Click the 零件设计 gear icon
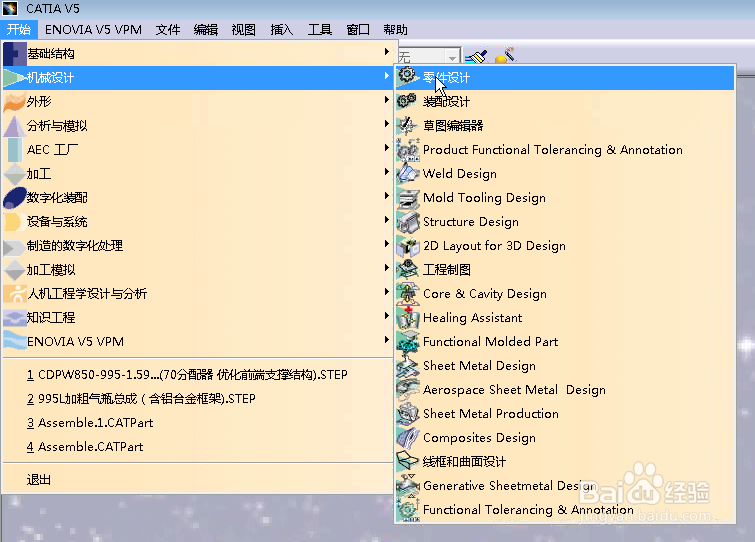The height and width of the screenshot is (542, 755). click(x=407, y=76)
